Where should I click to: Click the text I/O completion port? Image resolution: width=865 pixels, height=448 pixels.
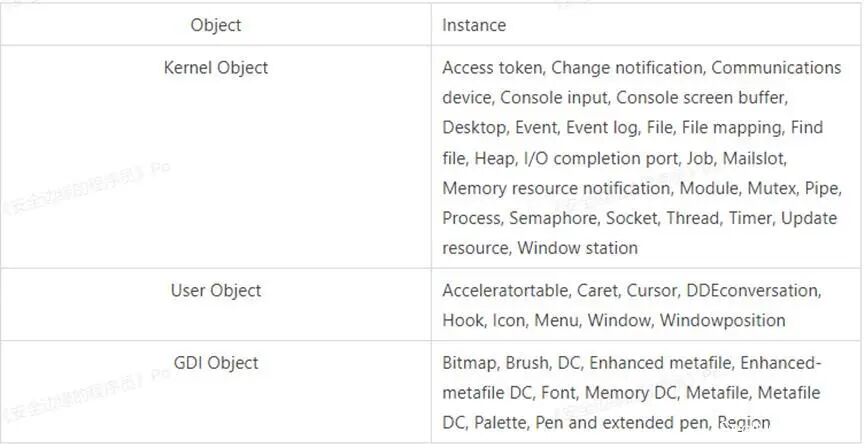click(601, 158)
